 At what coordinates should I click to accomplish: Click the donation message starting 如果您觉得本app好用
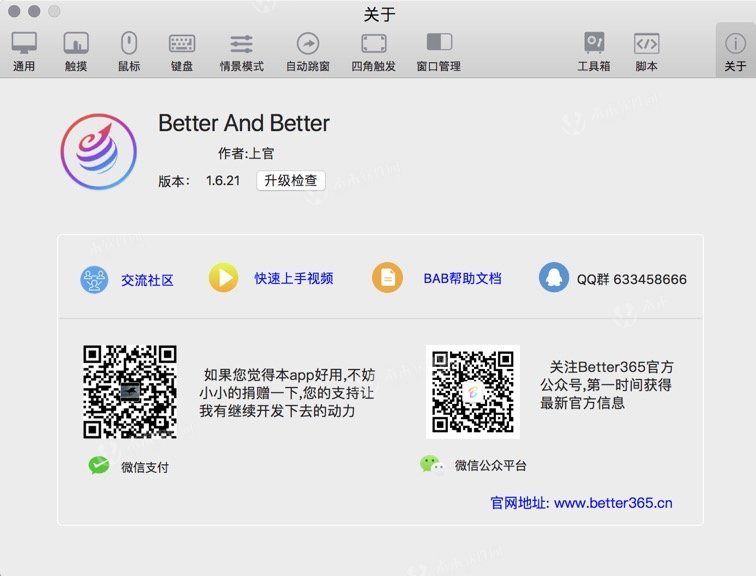click(x=287, y=393)
